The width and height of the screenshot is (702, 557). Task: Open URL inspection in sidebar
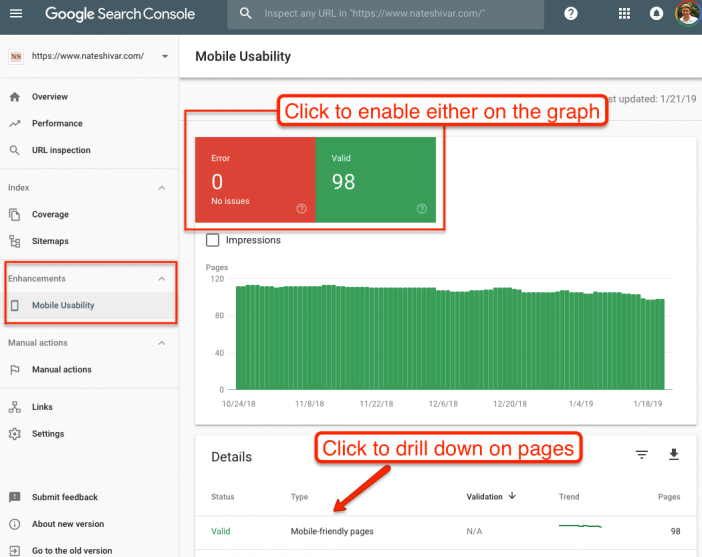89,150
